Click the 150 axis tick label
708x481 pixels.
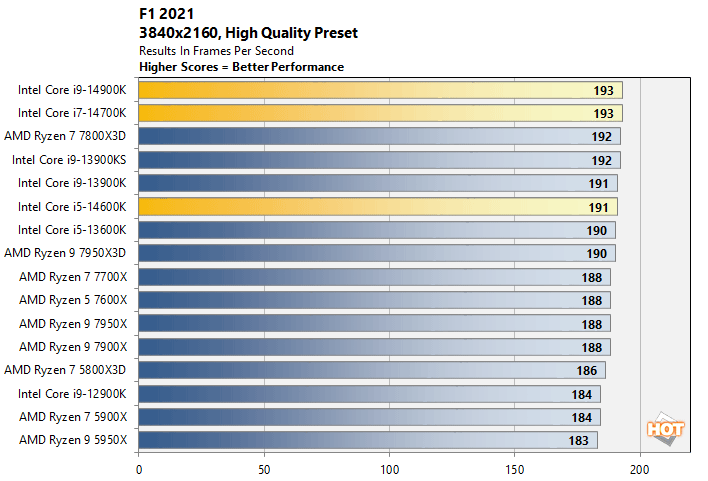(x=515, y=470)
